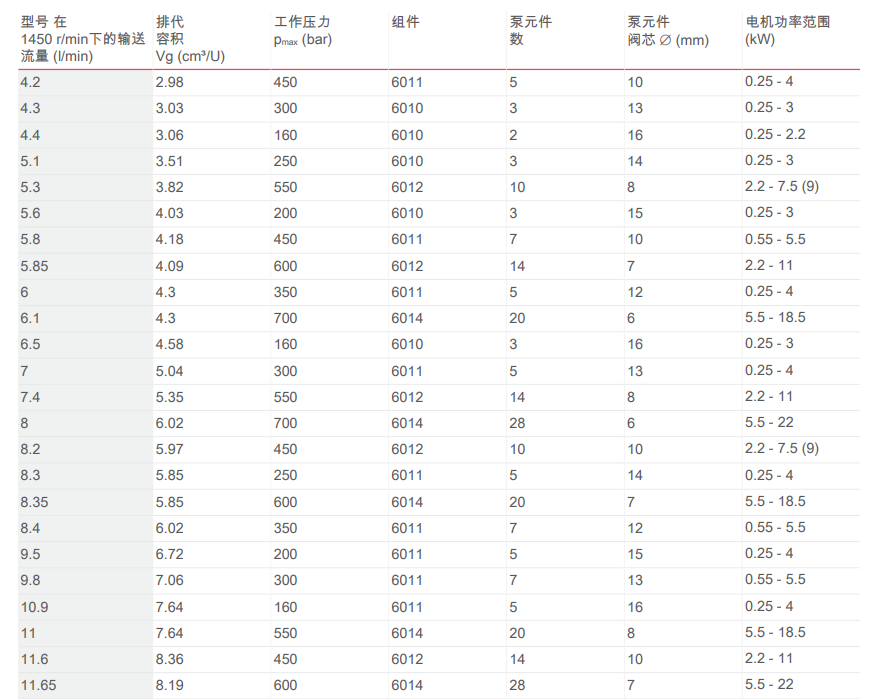Select the 泵元件阀芯 ∅ (mm) header
This screenshot has height=699, width=869.
click(668, 31)
